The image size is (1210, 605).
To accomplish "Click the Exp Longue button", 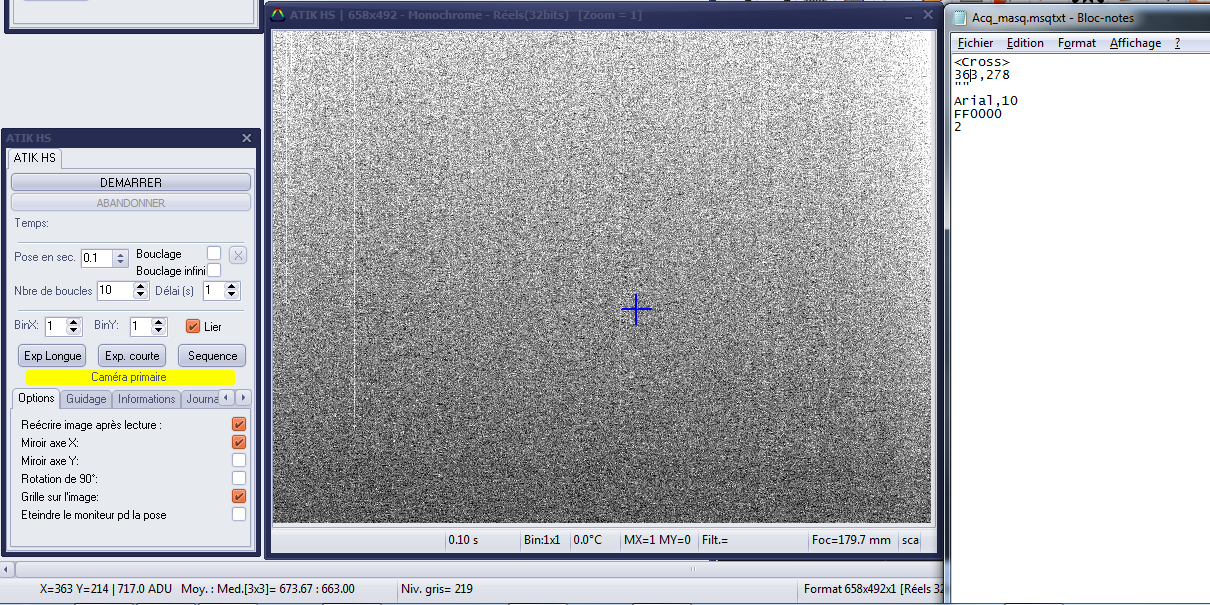I will (x=53, y=356).
